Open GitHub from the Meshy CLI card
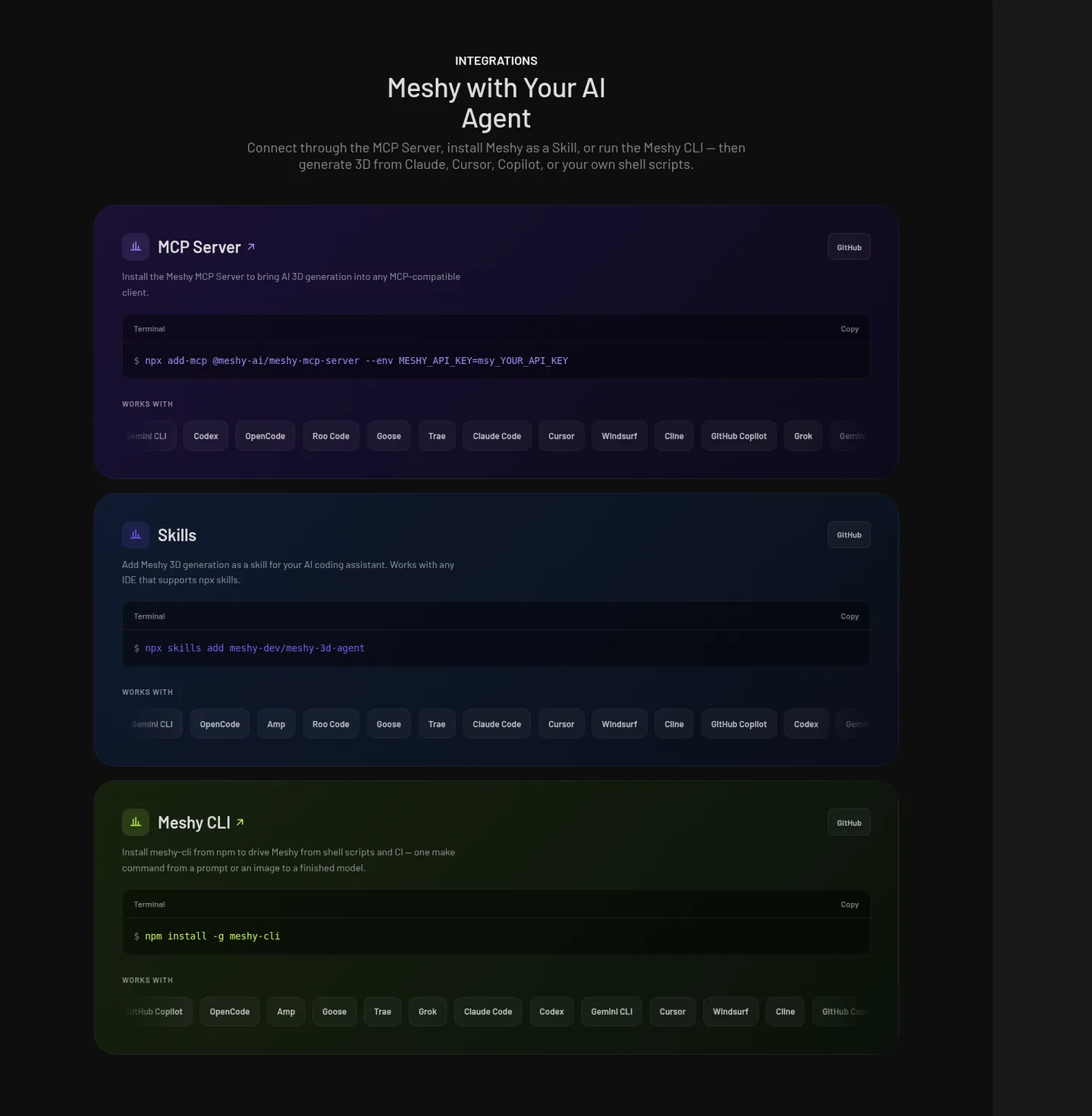 click(x=849, y=823)
